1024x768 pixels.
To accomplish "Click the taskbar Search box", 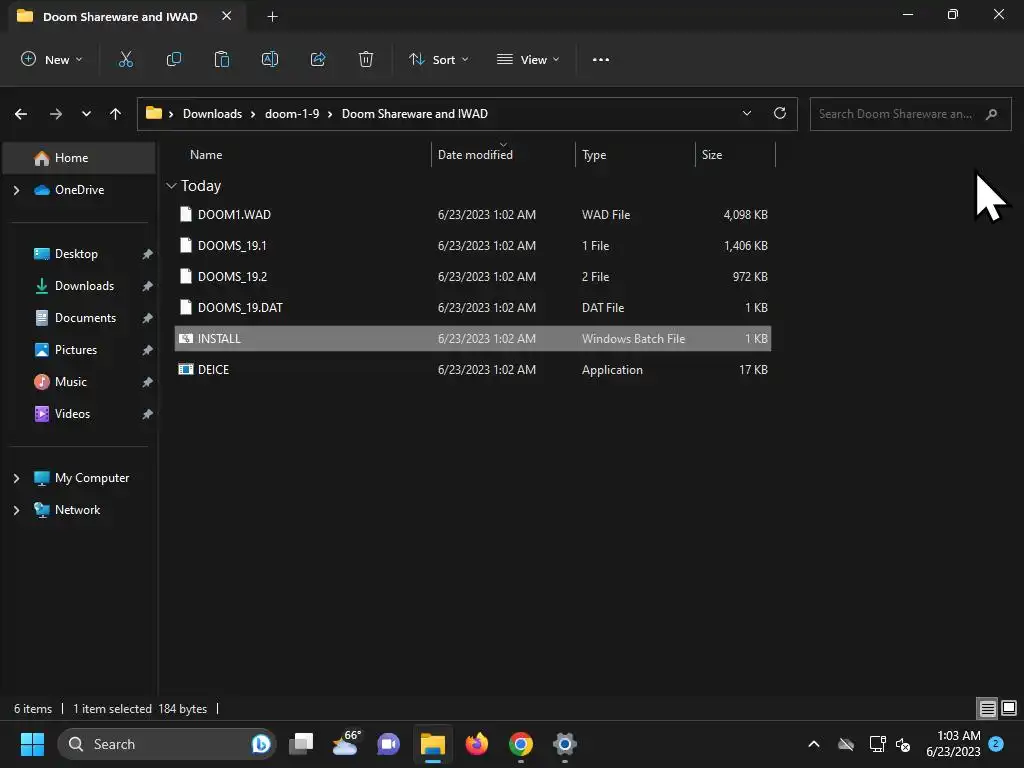I will point(167,744).
